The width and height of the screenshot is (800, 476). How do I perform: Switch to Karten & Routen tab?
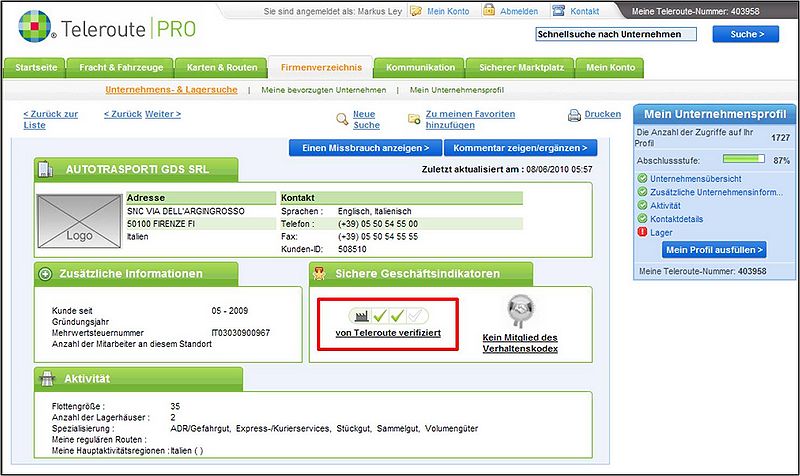click(221, 67)
